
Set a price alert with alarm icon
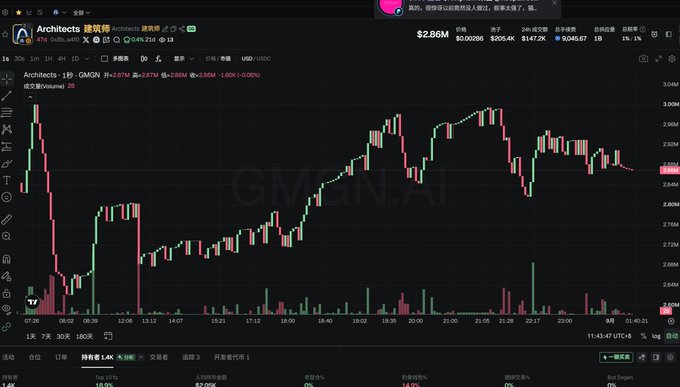[654, 34]
